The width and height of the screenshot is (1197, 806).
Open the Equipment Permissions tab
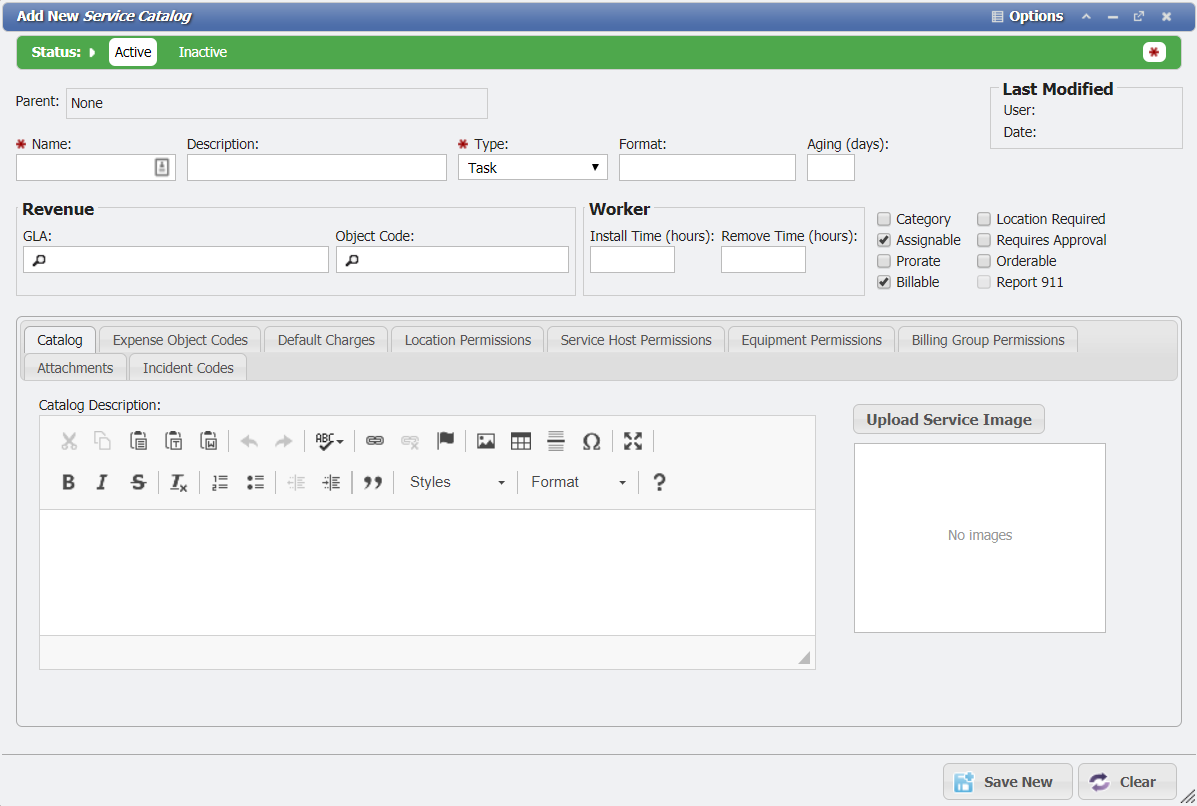[x=811, y=339]
